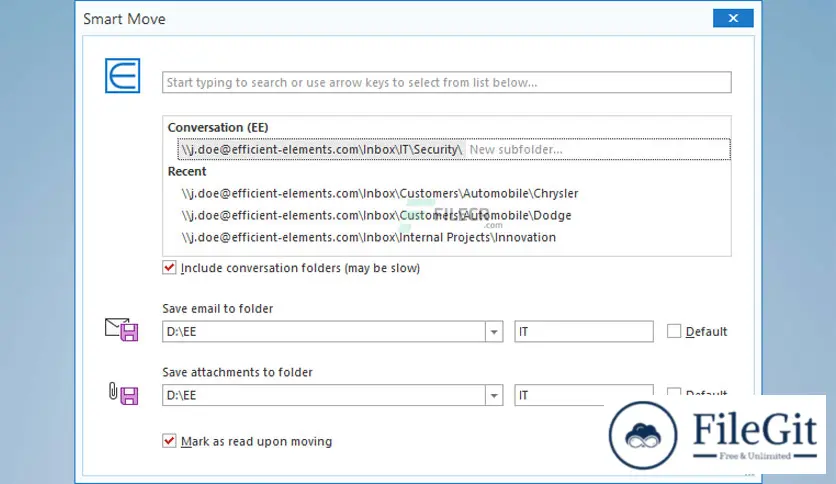836x484 pixels.
Task: Select the Inbox\IT\Security conversation folder
Action: tap(321, 150)
